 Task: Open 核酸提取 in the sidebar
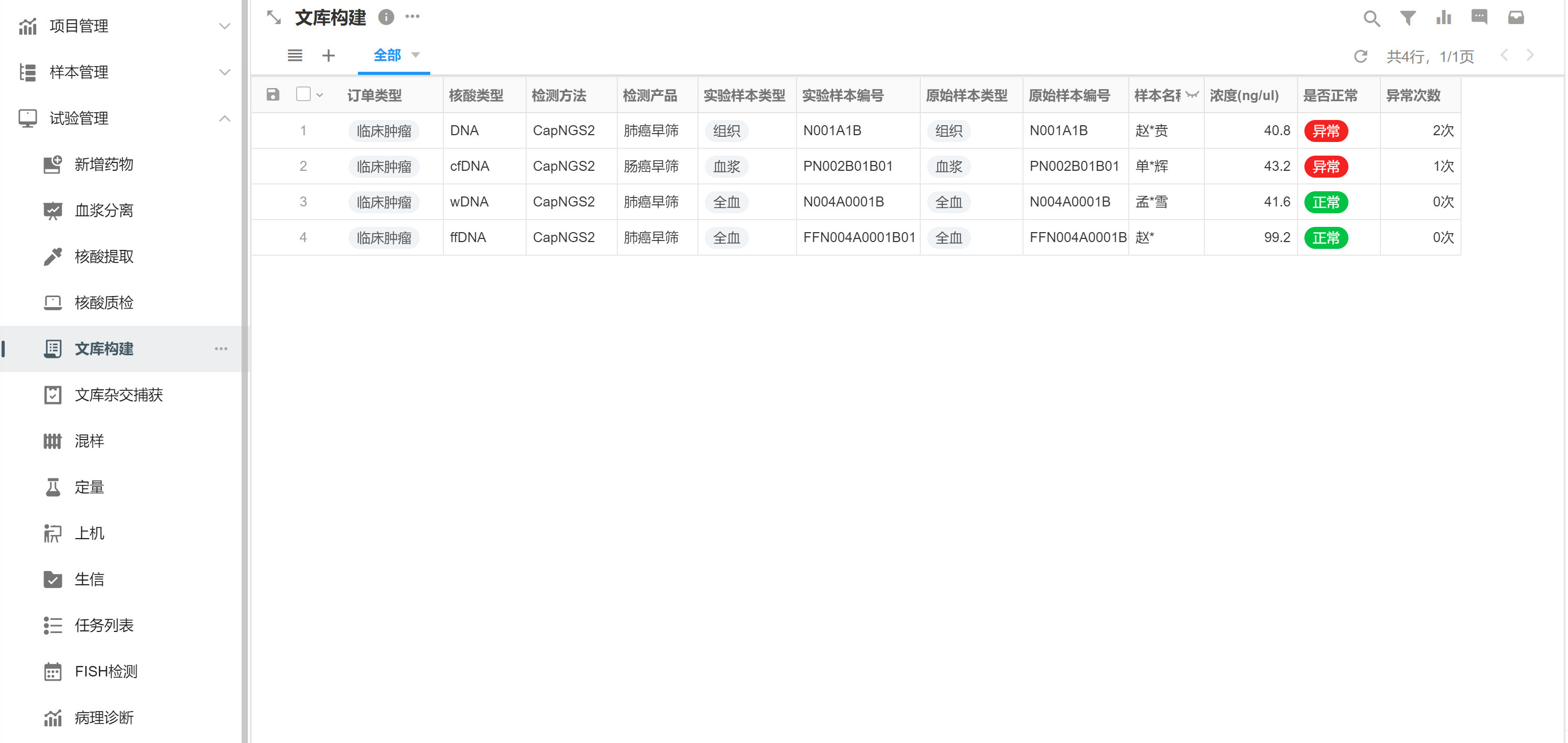point(104,257)
